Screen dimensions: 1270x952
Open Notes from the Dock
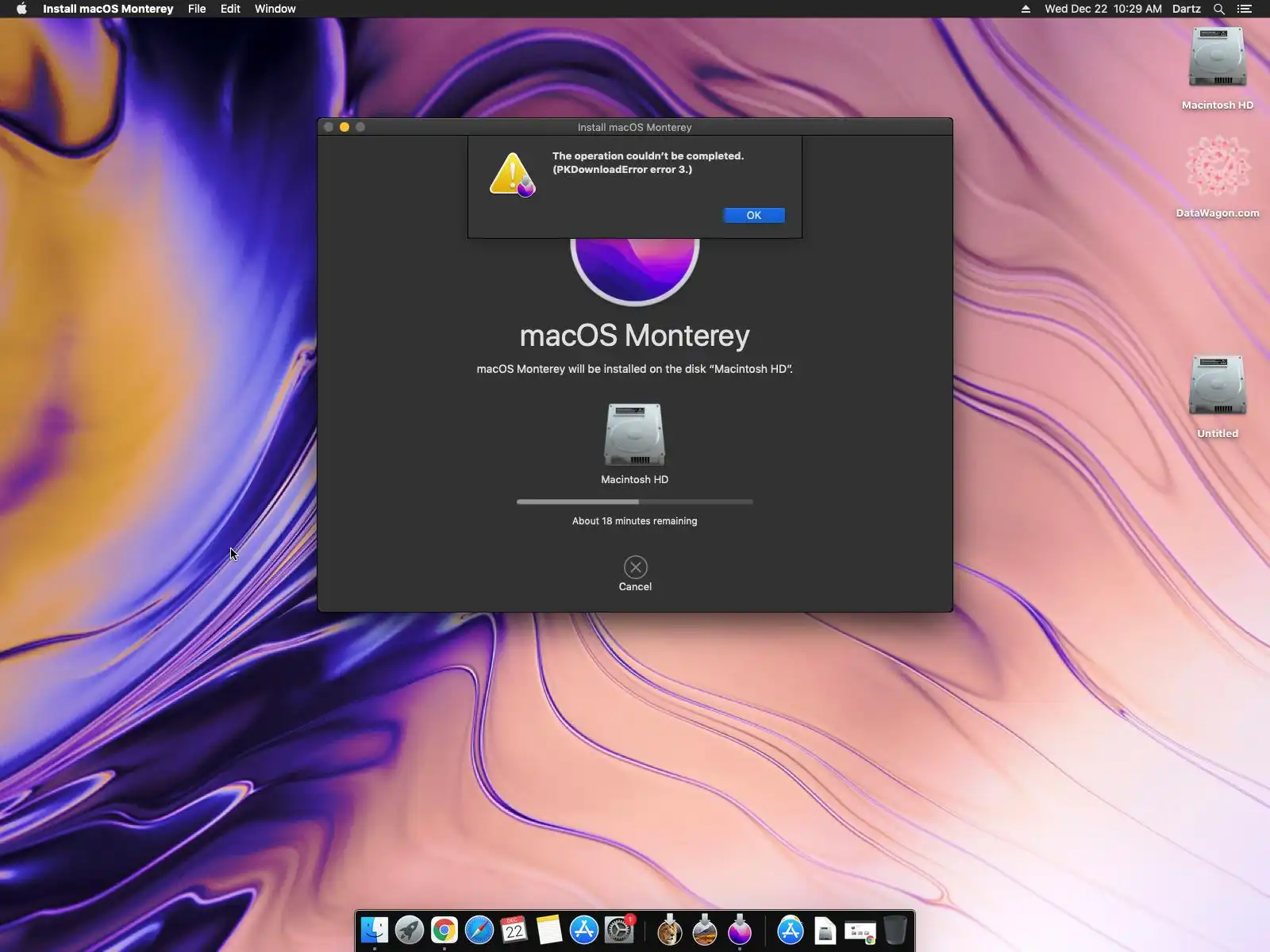coord(549,930)
